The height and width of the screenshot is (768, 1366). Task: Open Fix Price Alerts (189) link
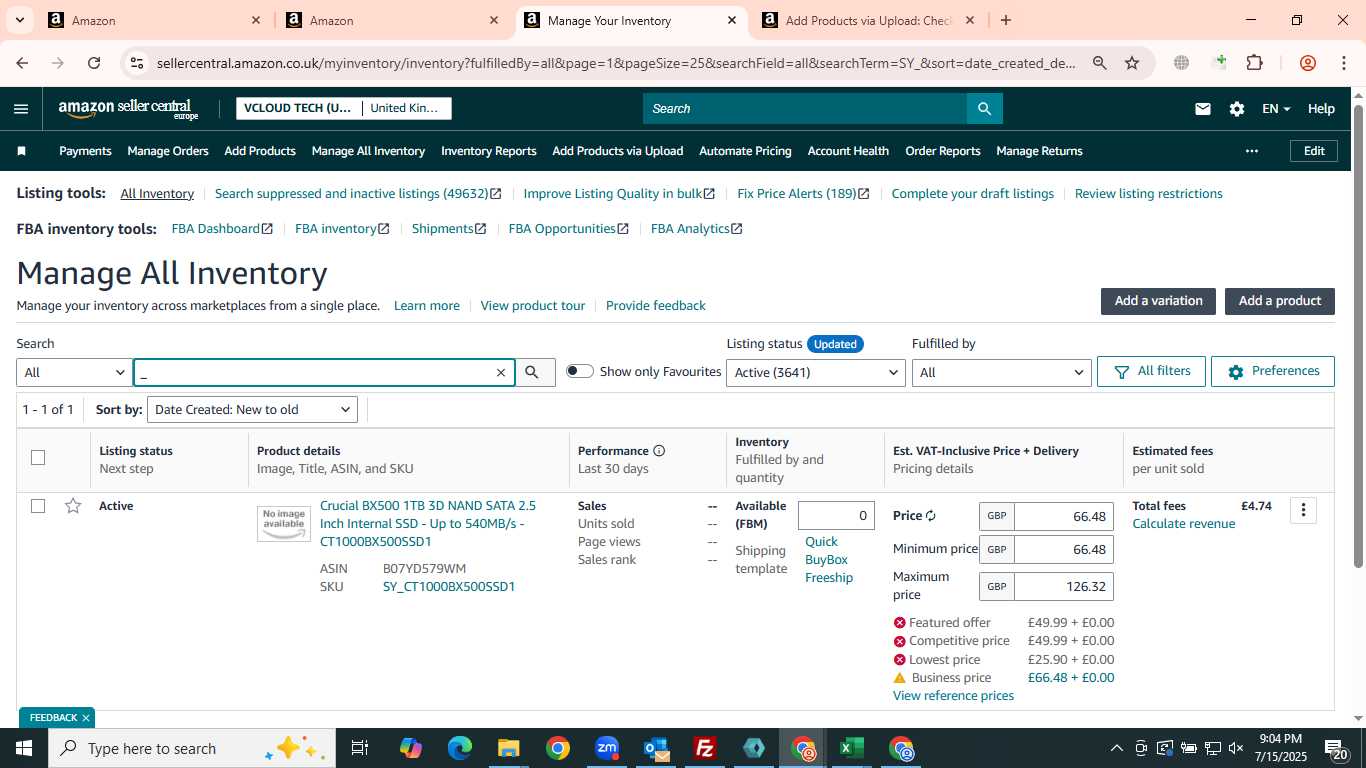(x=803, y=194)
